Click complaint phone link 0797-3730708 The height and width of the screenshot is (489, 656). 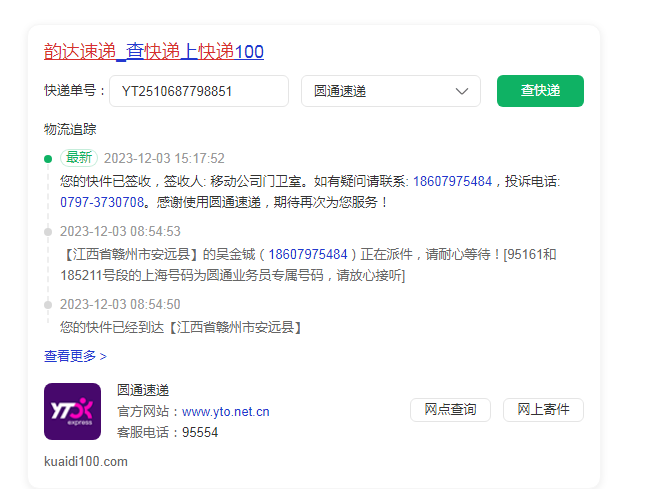(x=102, y=202)
